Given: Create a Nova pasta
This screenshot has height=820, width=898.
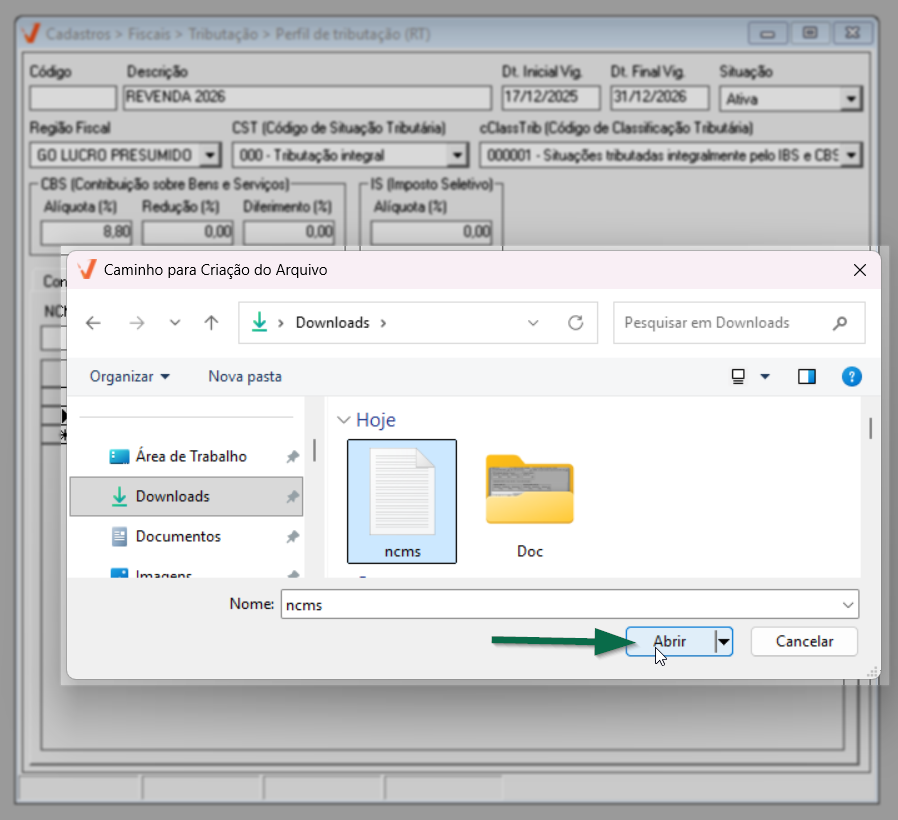Looking at the screenshot, I should click(x=245, y=376).
